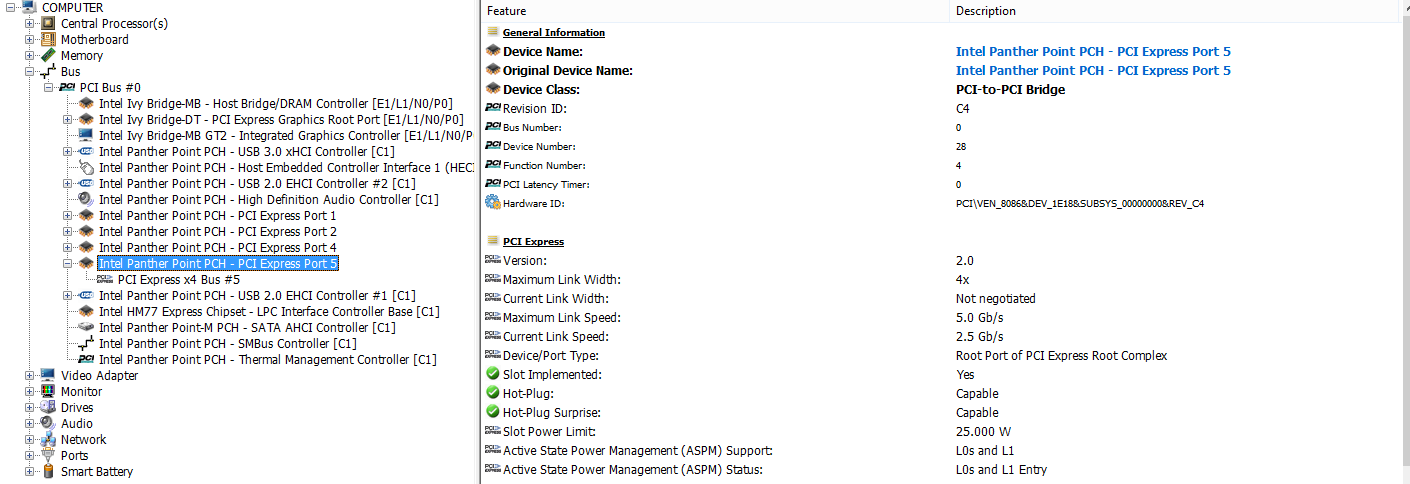Expand the Video Adapter node
The image size is (1410, 484).
click(29, 375)
